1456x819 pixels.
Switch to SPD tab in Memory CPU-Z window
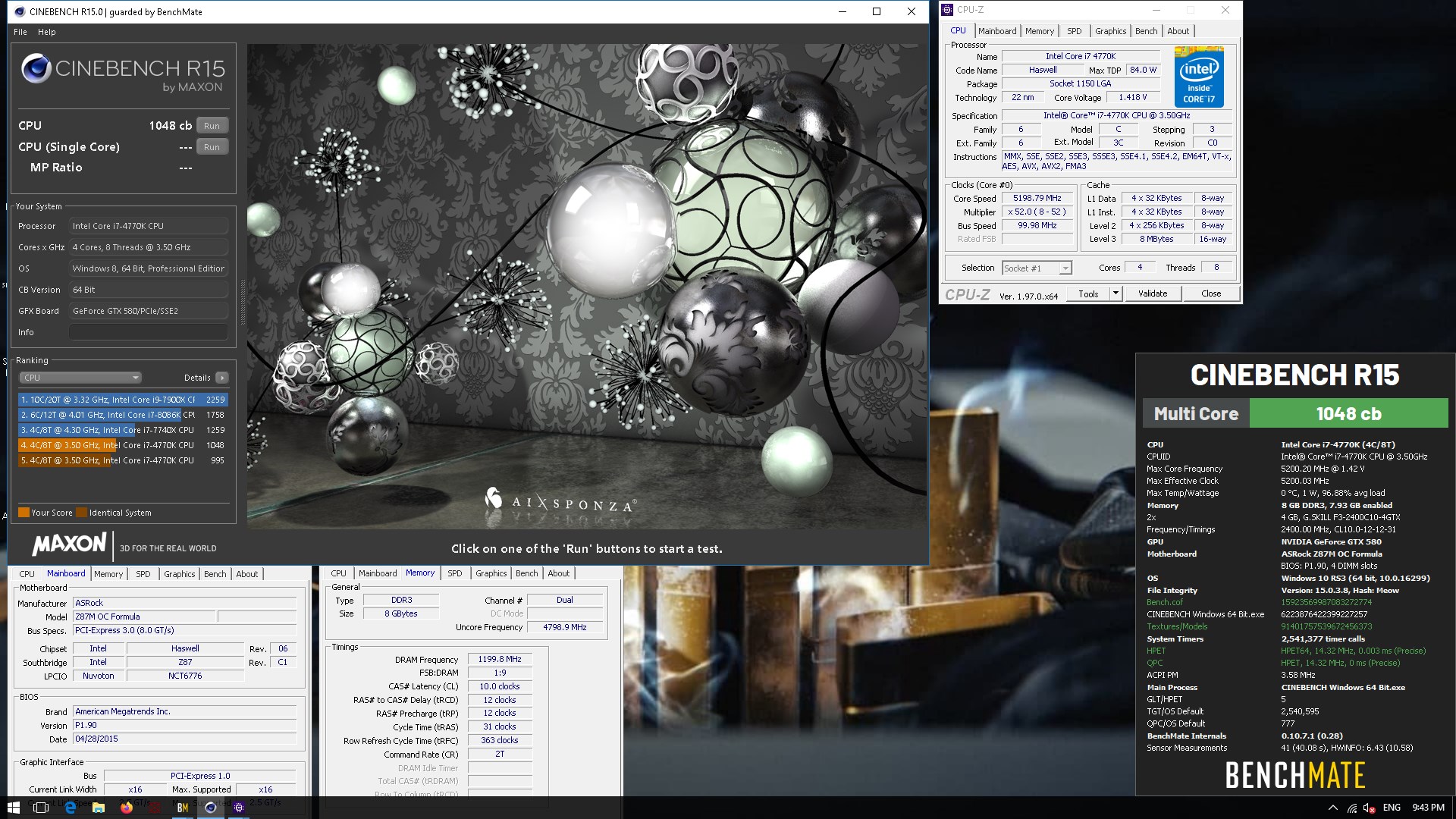click(x=454, y=573)
